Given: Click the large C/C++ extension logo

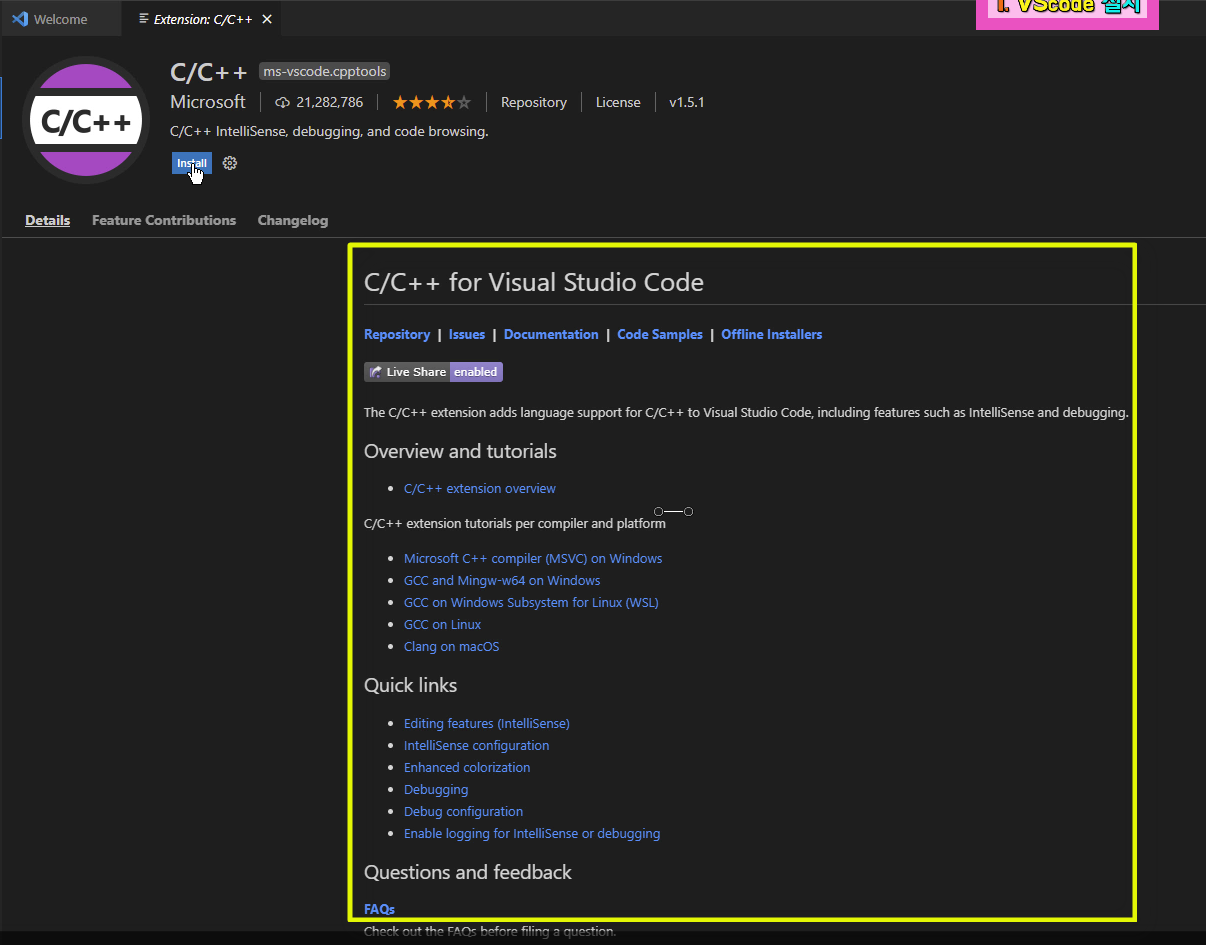Looking at the screenshot, I should click(x=86, y=121).
